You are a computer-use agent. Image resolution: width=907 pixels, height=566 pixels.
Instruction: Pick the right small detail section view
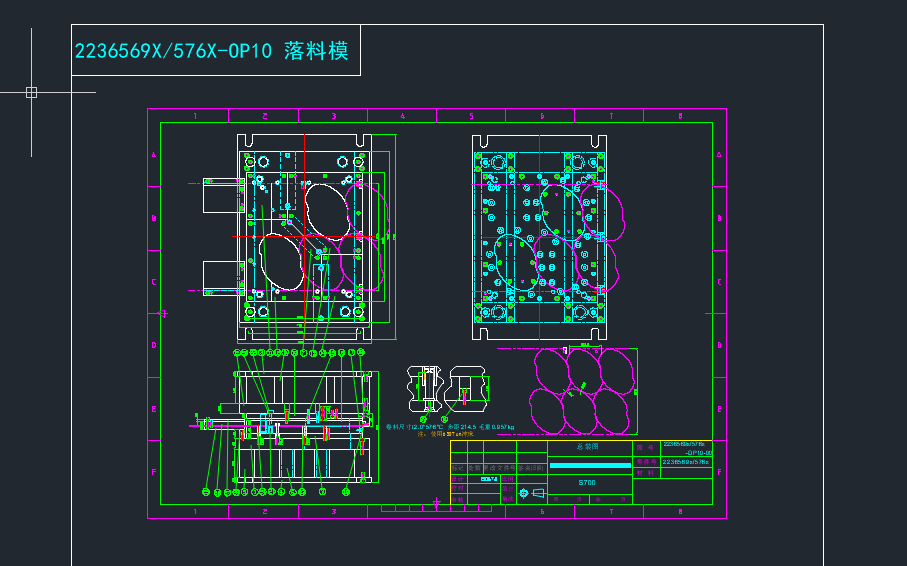pyautogui.click(x=467, y=388)
